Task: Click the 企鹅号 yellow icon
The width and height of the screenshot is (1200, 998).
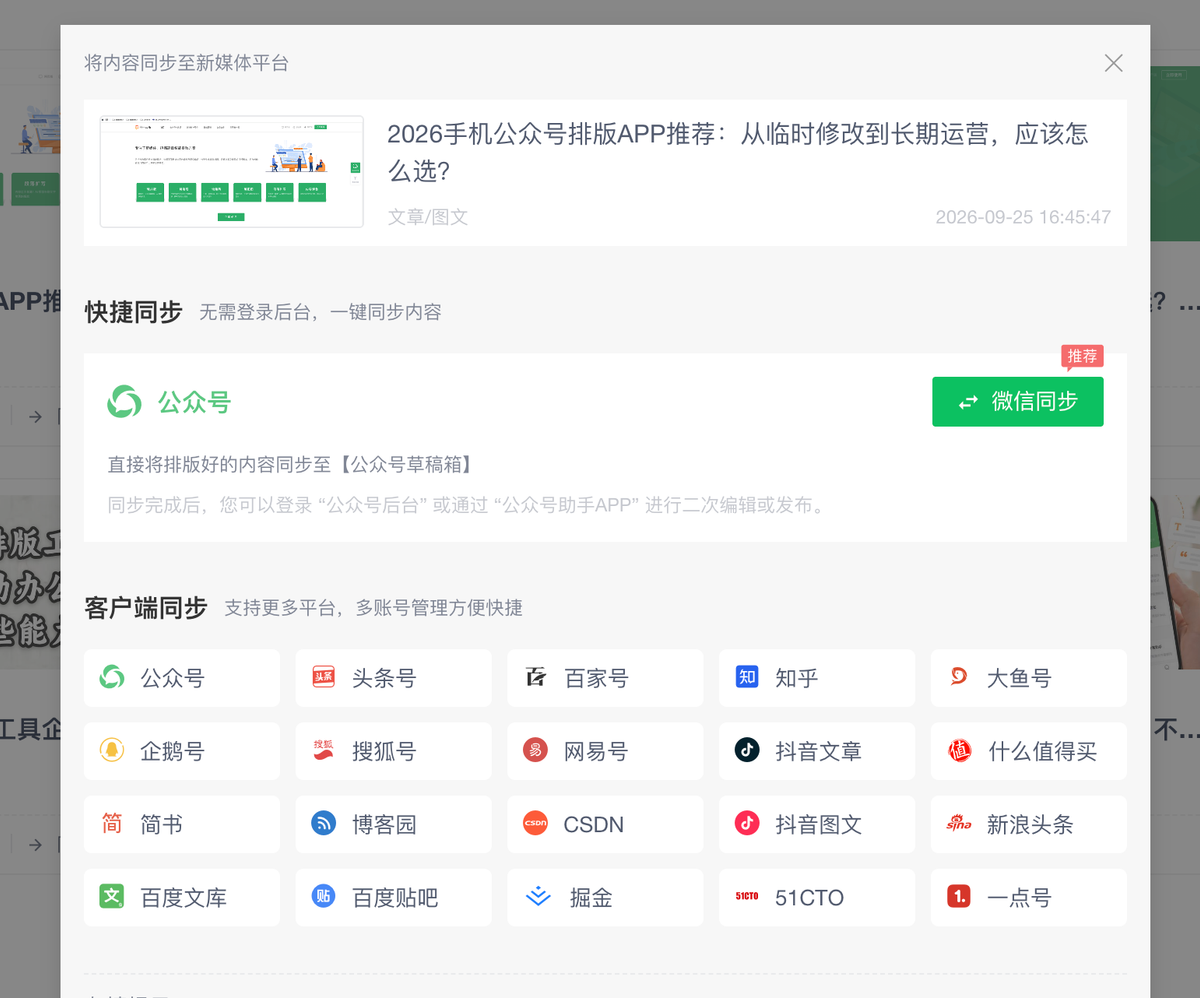Action: 112,751
